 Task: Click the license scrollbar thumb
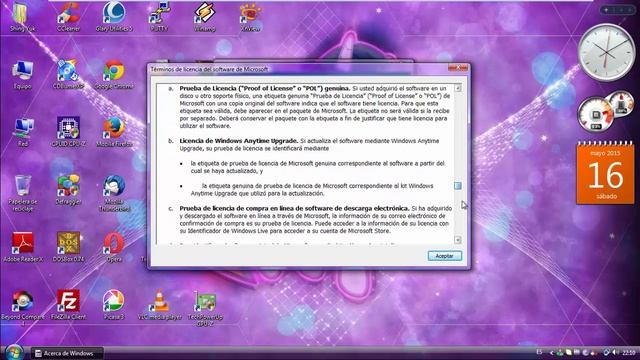[458, 186]
